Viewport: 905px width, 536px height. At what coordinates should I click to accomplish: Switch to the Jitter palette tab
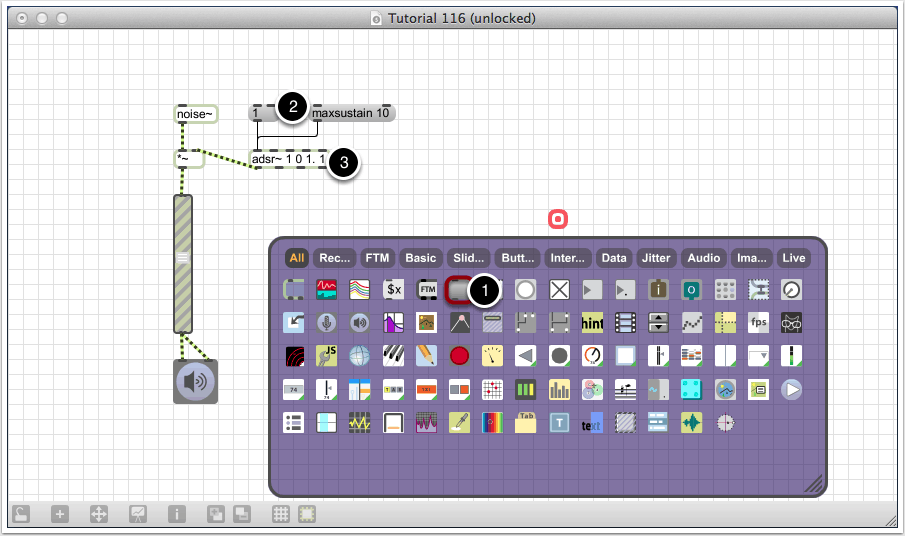click(656, 258)
